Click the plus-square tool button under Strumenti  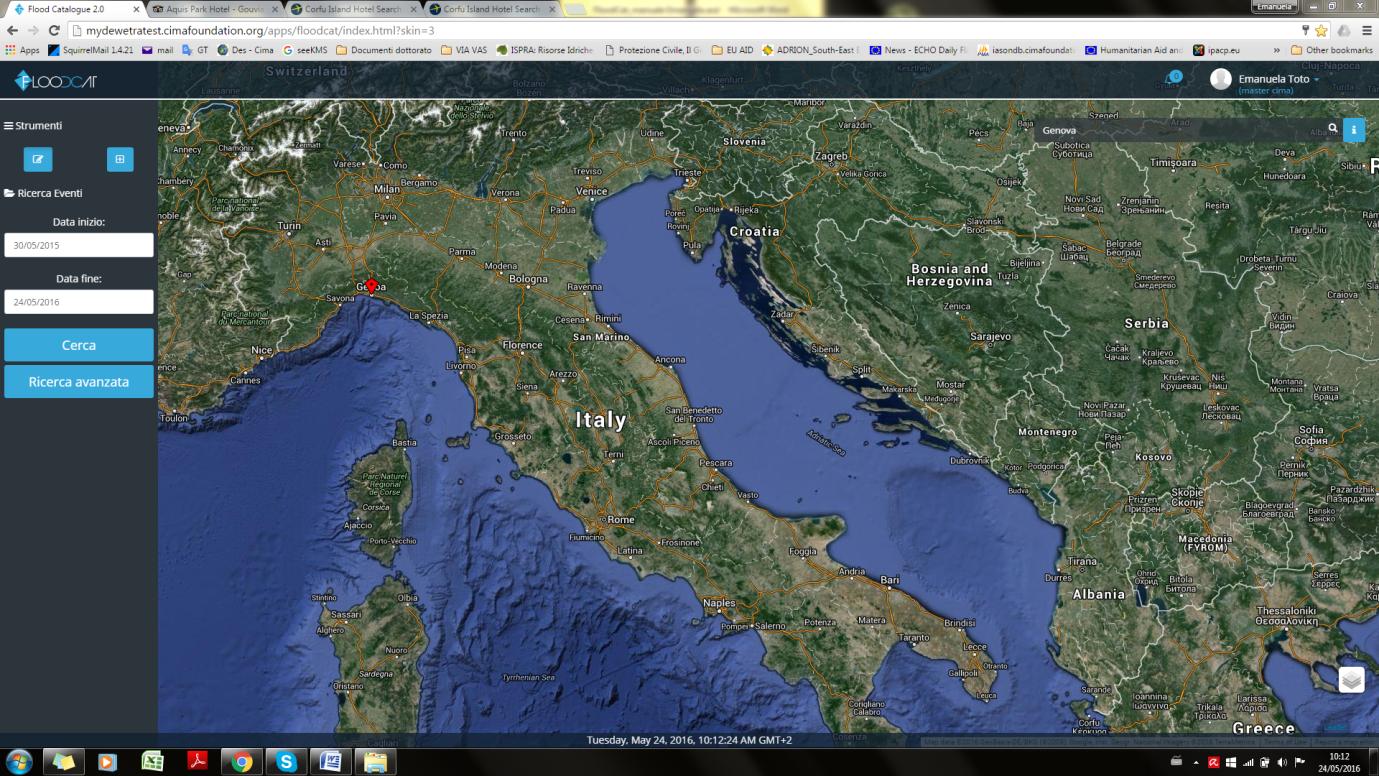pyautogui.click(x=120, y=159)
